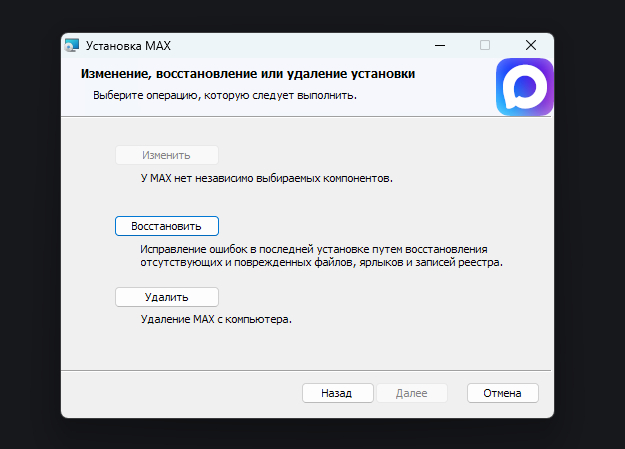
Task: Close the installer with the X icon
Action: pyautogui.click(x=531, y=46)
